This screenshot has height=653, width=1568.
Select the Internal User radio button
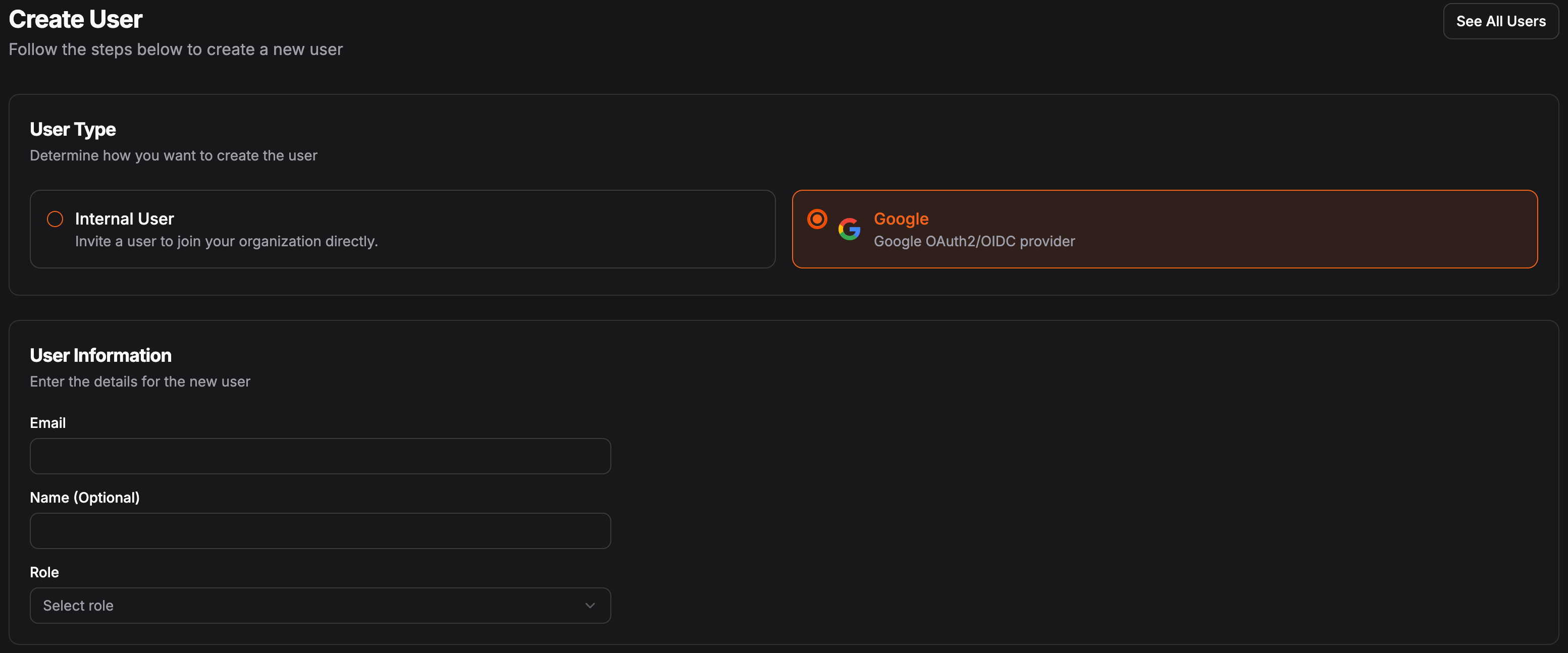click(55, 219)
